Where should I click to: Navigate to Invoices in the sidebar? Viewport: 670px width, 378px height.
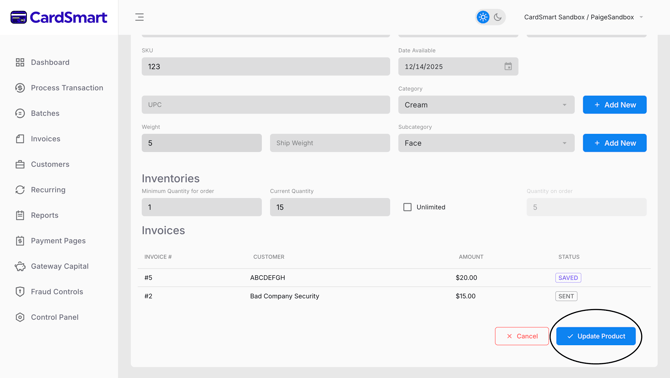[x=45, y=139]
